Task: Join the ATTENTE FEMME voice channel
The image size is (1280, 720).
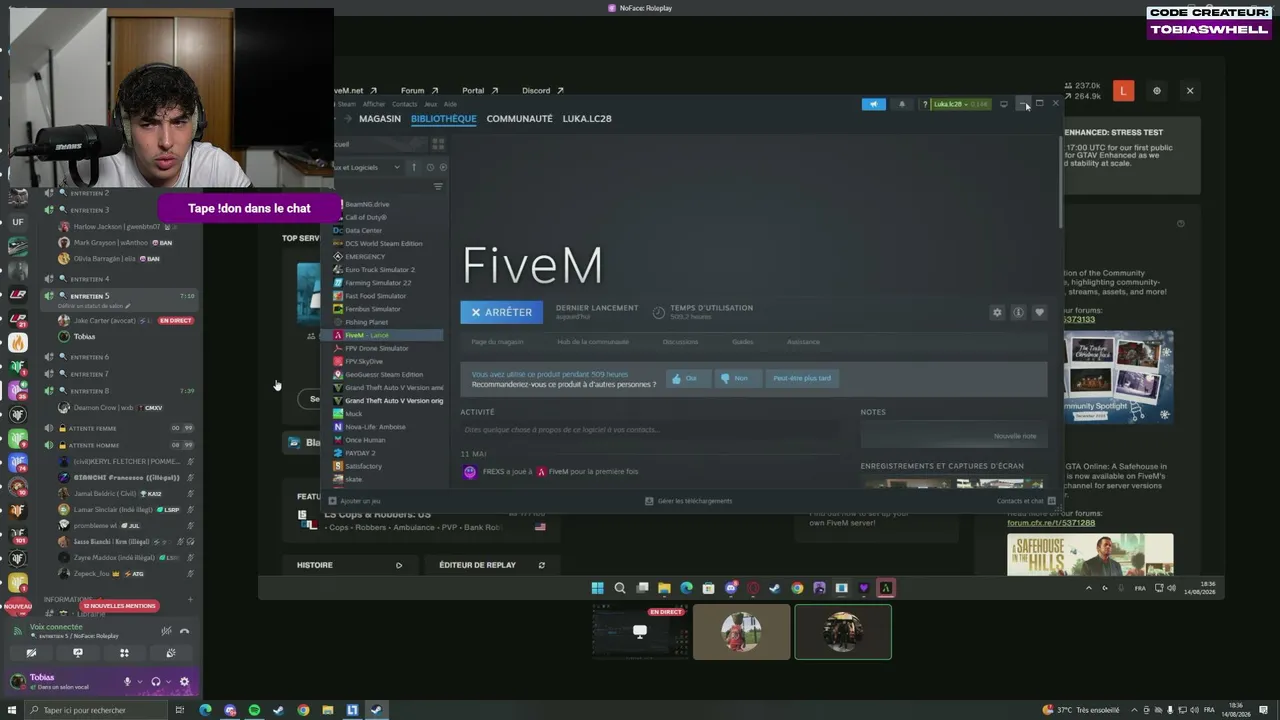Action: point(95,428)
